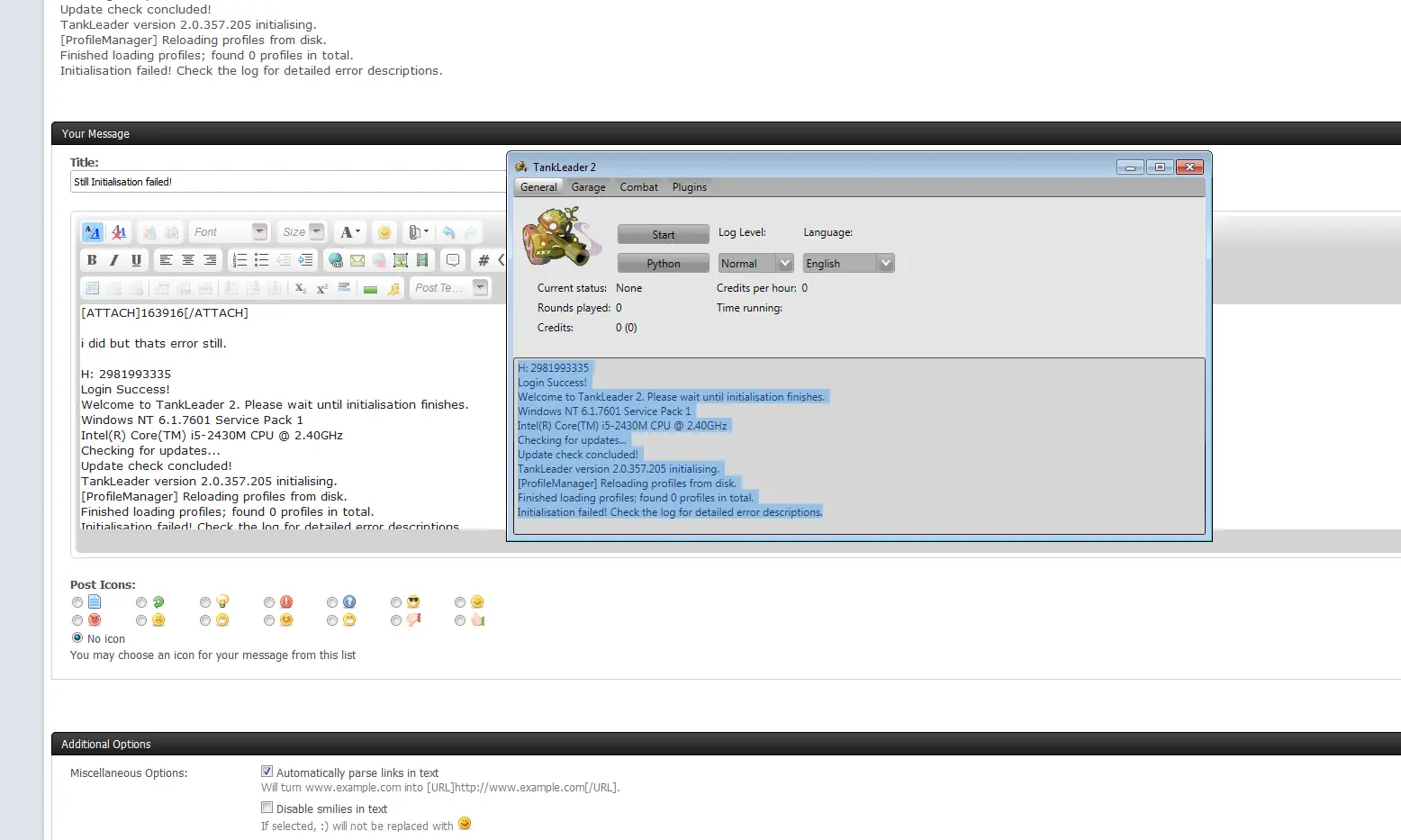This screenshot has height=840, width=1401.
Task: Select the blue question mark post icon radio
Action: 332,602
